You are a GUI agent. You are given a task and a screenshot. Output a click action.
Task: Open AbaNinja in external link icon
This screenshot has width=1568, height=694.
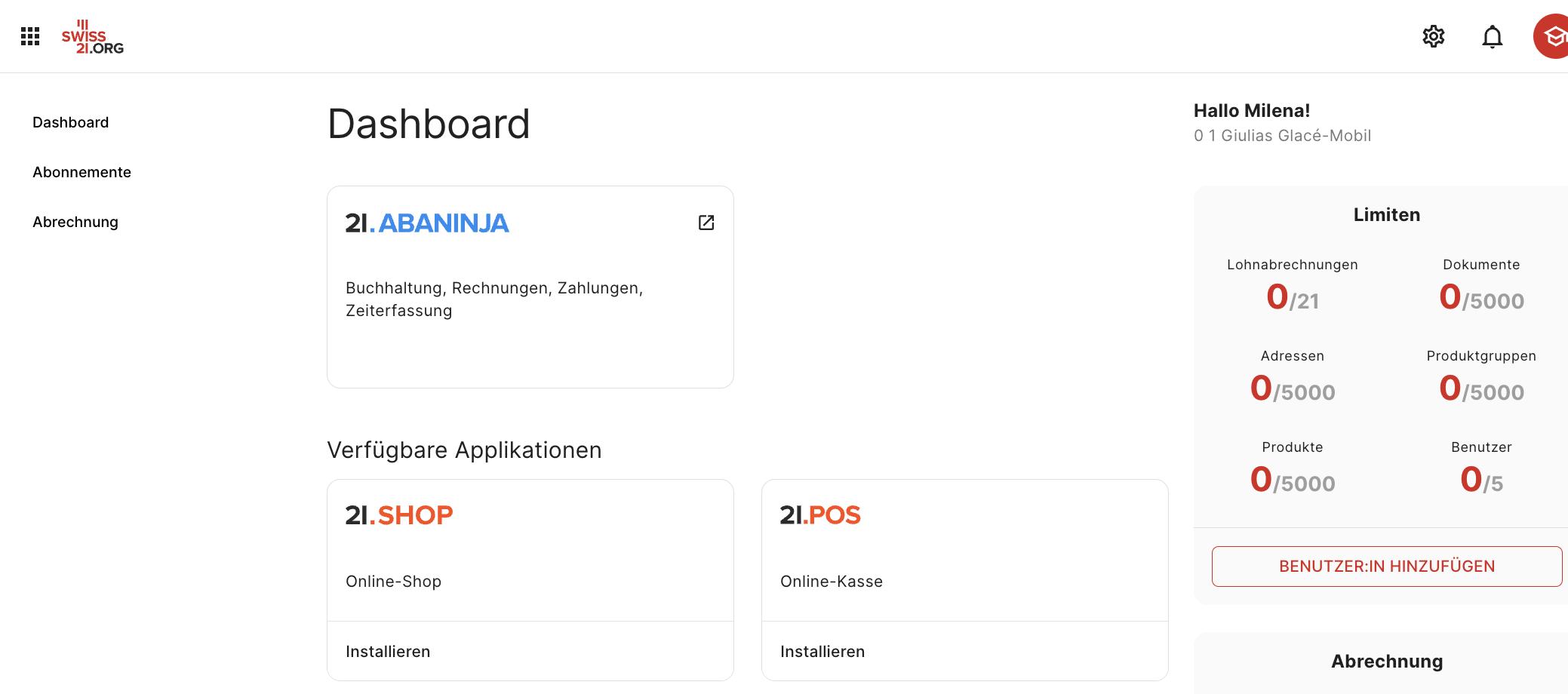[706, 223]
